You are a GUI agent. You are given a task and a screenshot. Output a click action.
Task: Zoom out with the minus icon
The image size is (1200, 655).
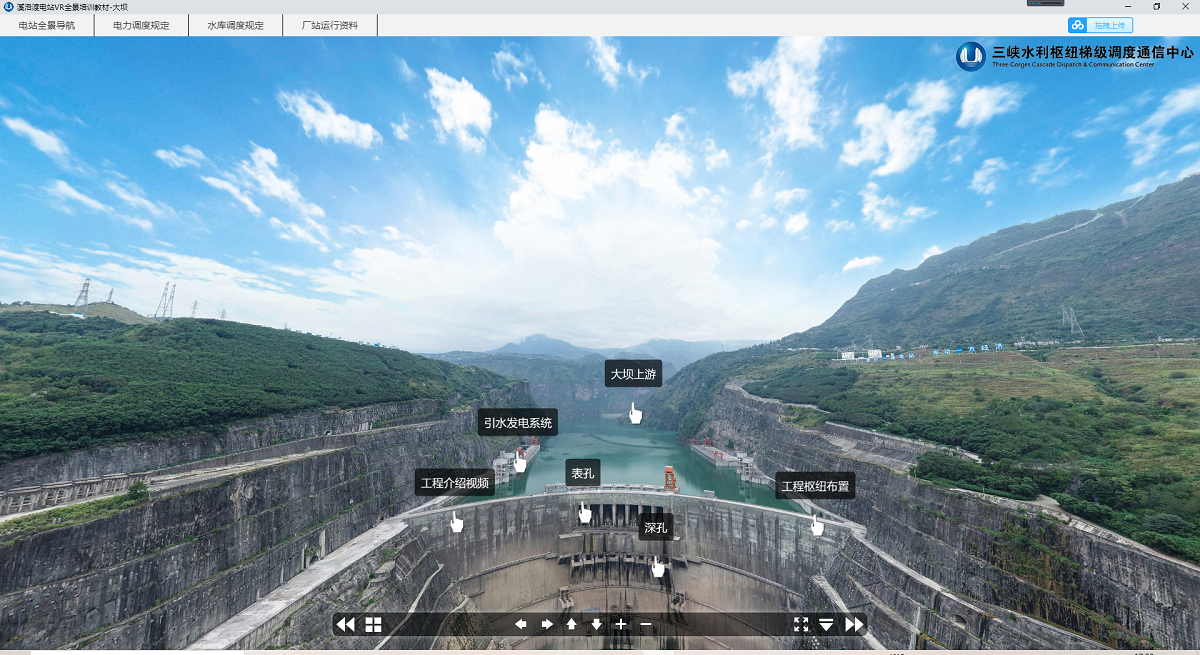point(646,624)
